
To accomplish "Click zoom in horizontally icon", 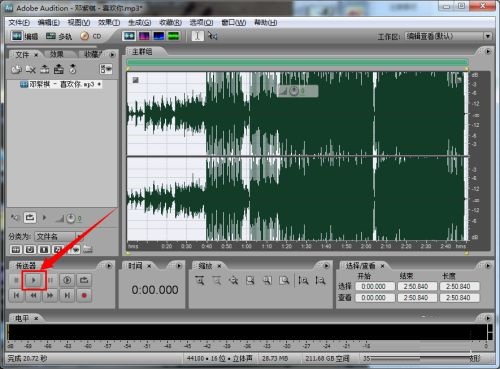I will click(x=200, y=281).
